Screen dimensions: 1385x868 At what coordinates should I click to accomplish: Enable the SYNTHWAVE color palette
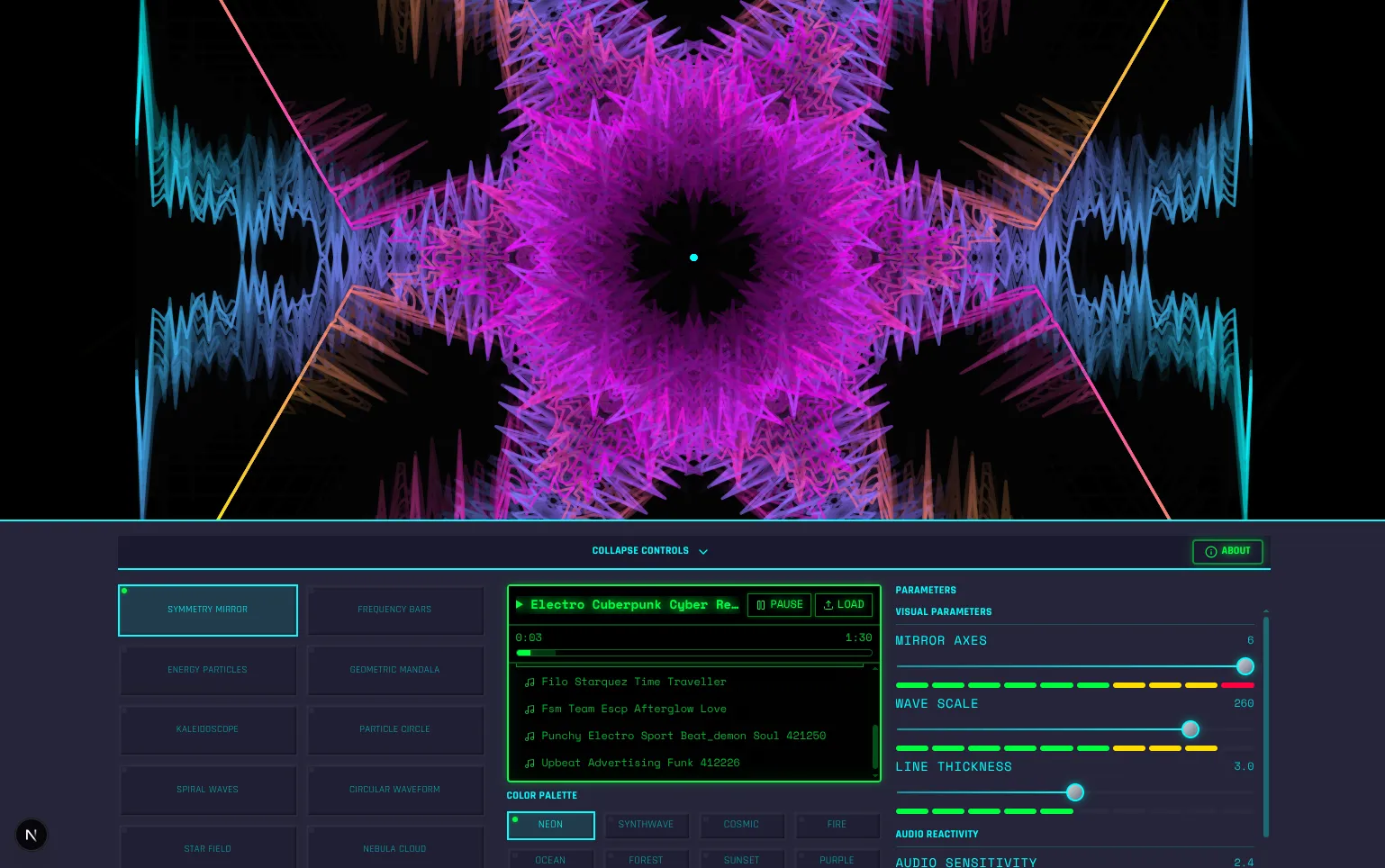point(646,825)
